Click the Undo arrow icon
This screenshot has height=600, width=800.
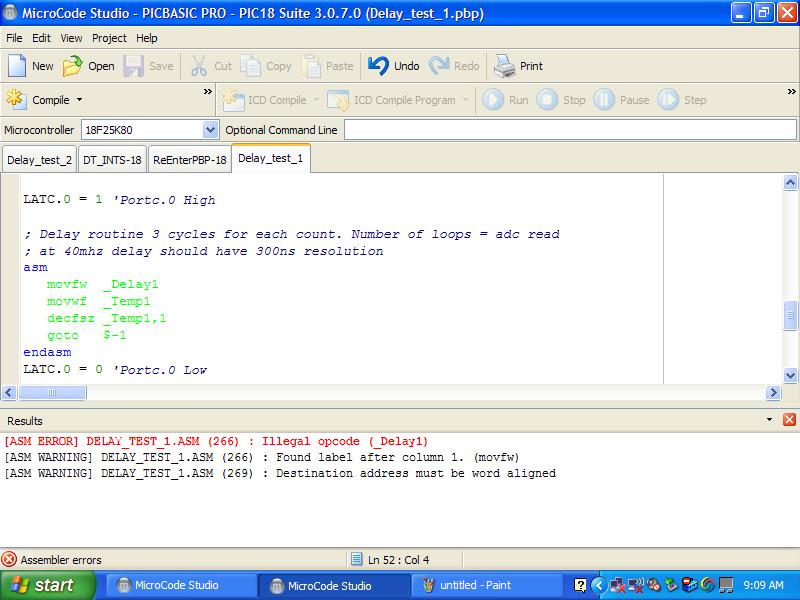pyautogui.click(x=378, y=66)
